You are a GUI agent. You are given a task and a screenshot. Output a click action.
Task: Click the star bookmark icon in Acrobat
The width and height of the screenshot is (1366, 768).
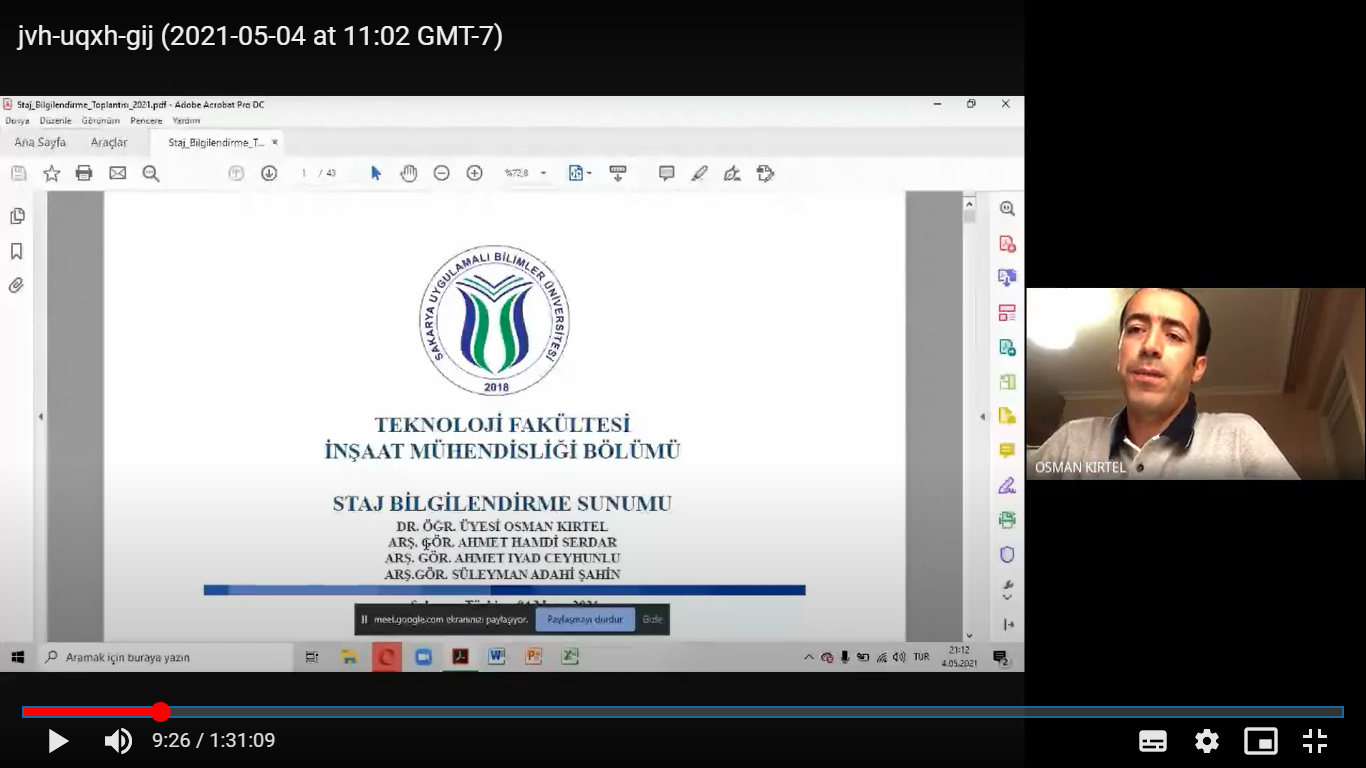51,173
